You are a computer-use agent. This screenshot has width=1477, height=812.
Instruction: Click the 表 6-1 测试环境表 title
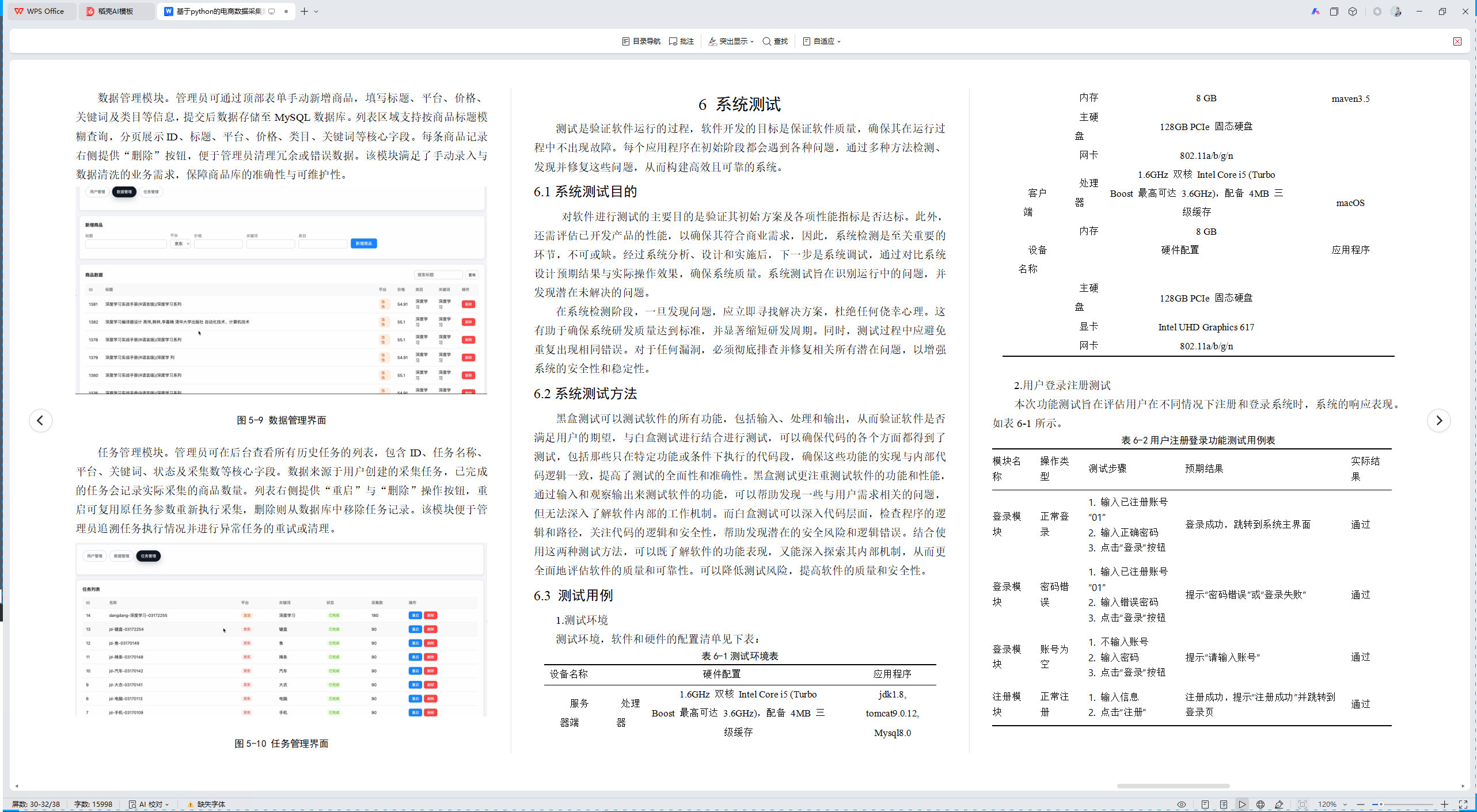pos(739,656)
